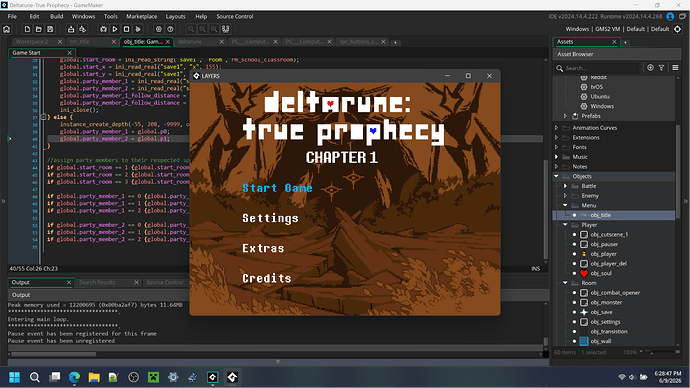Click the Zoom Out magnifier icon
690x388 pixels.
[191, 29]
